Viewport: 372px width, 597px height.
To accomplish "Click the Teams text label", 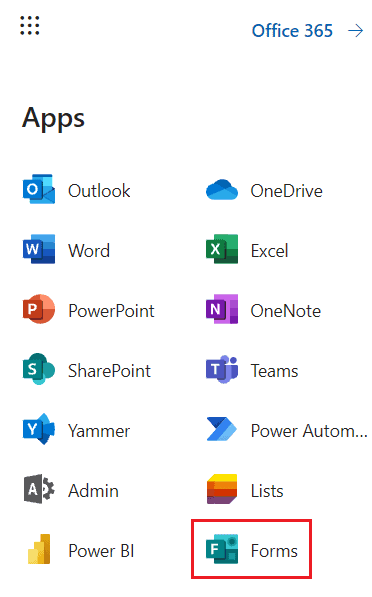I will (x=275, y=370).
